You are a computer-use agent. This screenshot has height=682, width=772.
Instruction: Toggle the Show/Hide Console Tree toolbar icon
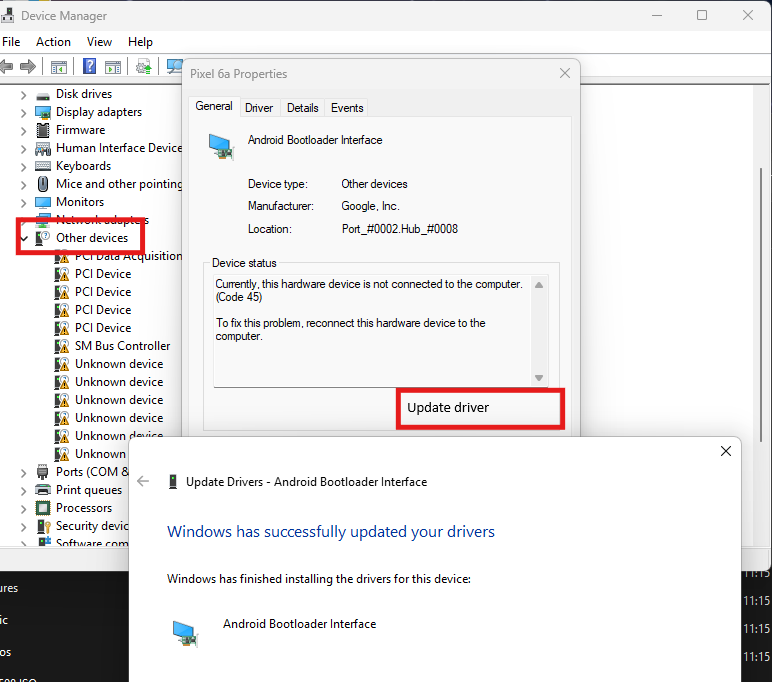coord(59,66)
